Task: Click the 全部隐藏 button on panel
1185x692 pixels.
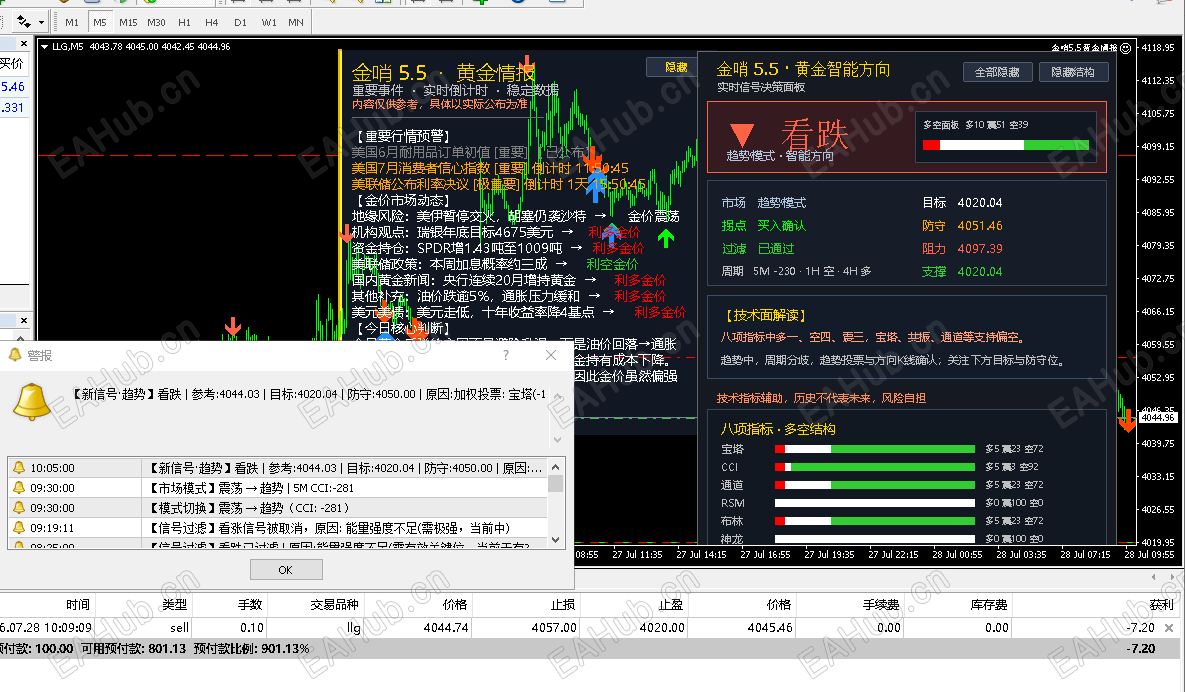Action: [997, 72]
